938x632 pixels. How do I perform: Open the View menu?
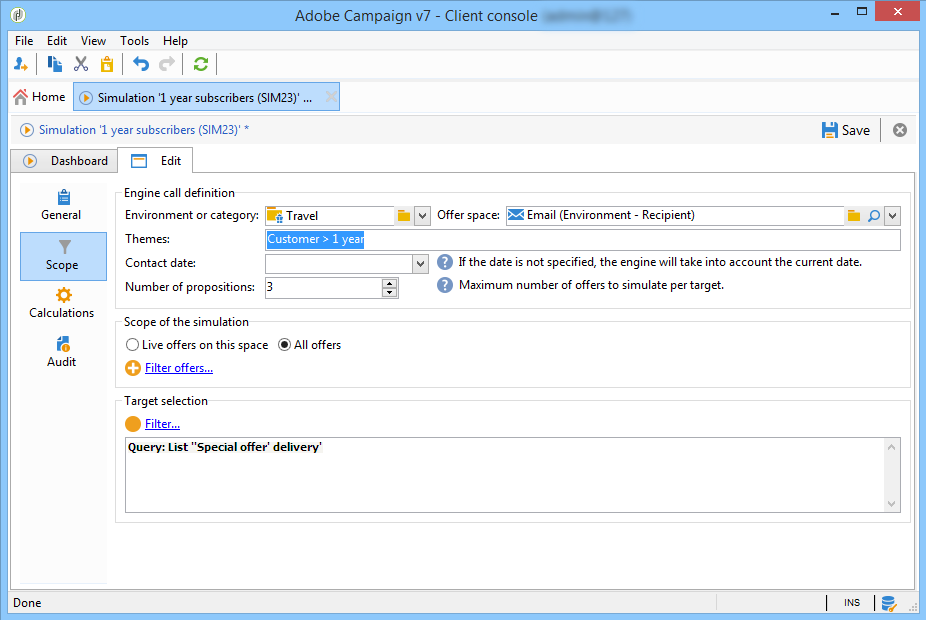click(93, 41)
